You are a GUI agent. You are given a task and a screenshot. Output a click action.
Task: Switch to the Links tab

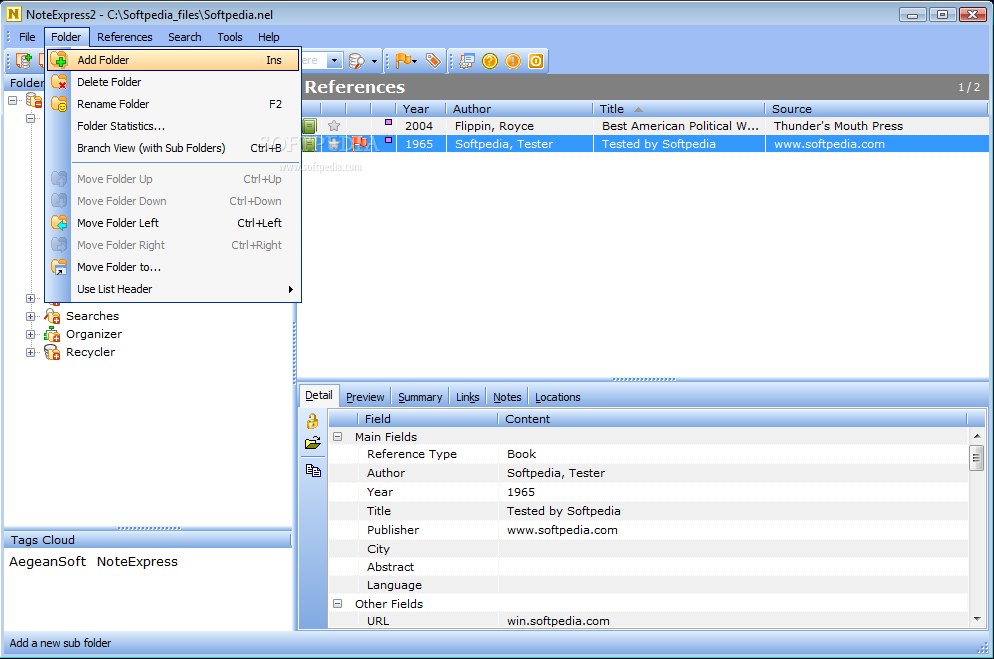click(468, 397)
